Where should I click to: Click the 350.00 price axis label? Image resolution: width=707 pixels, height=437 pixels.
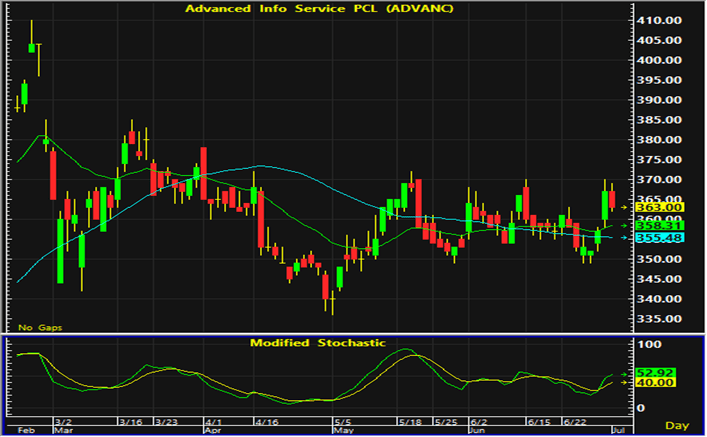pyautogui.click(x=659, y=259)
